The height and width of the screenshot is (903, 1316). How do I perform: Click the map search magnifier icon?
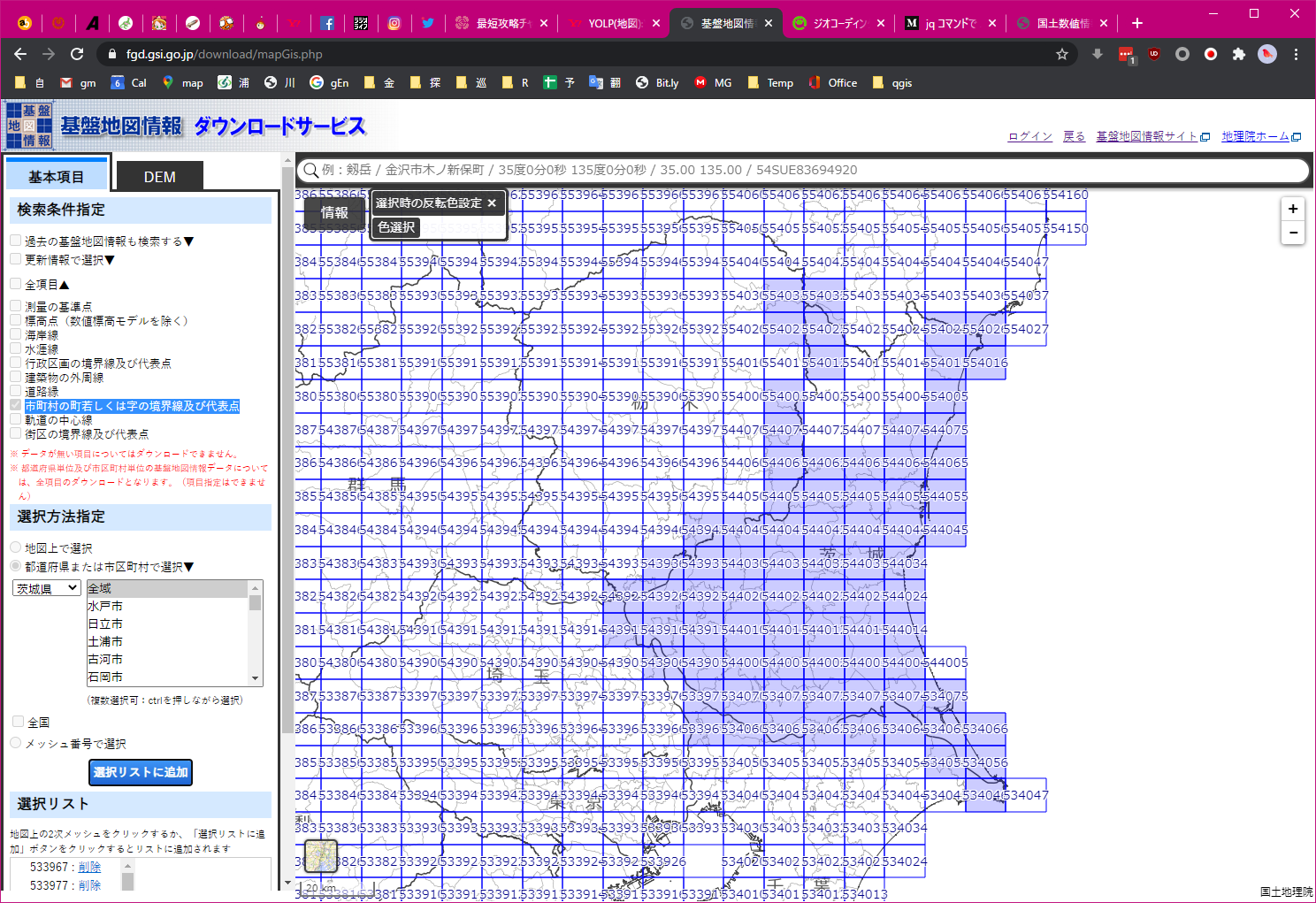[x=310, y=171]
